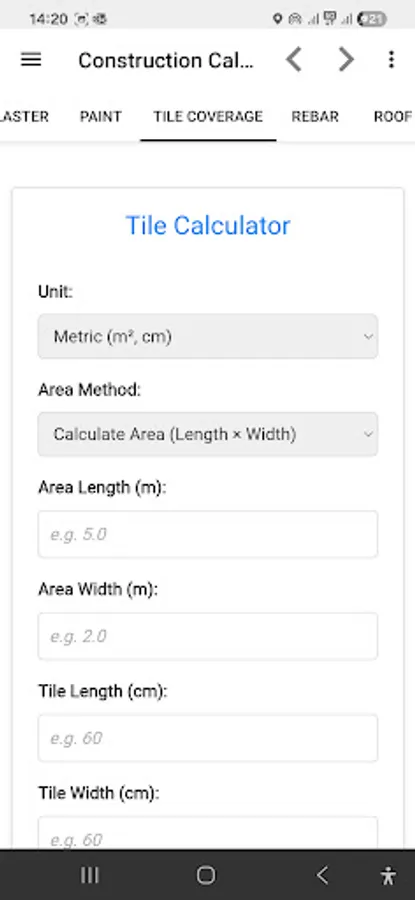Go to previous calculator with left chevron
The width and height of the screenshot is (415, 900).
pyautogui.click(x=294, y=60)
